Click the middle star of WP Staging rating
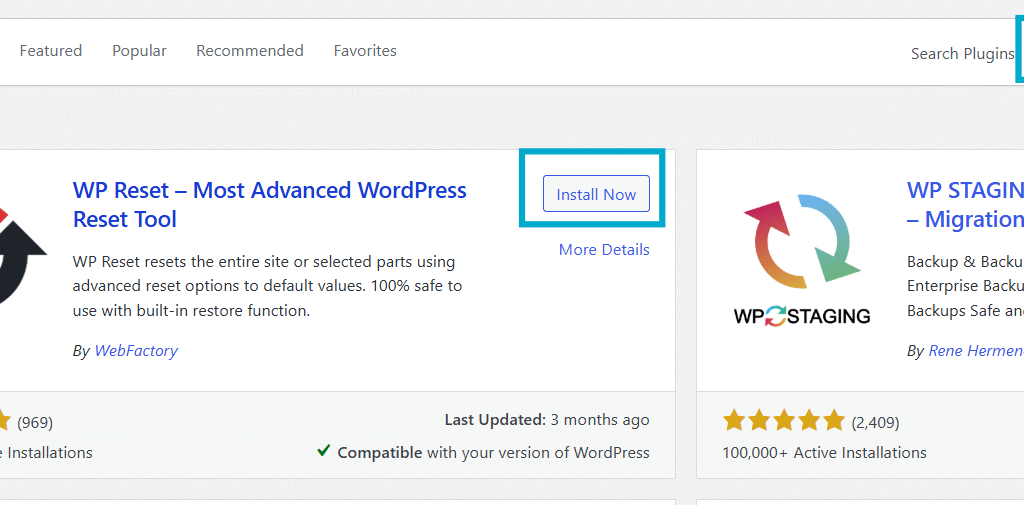 pyautogui.click(x=784, y=420)
